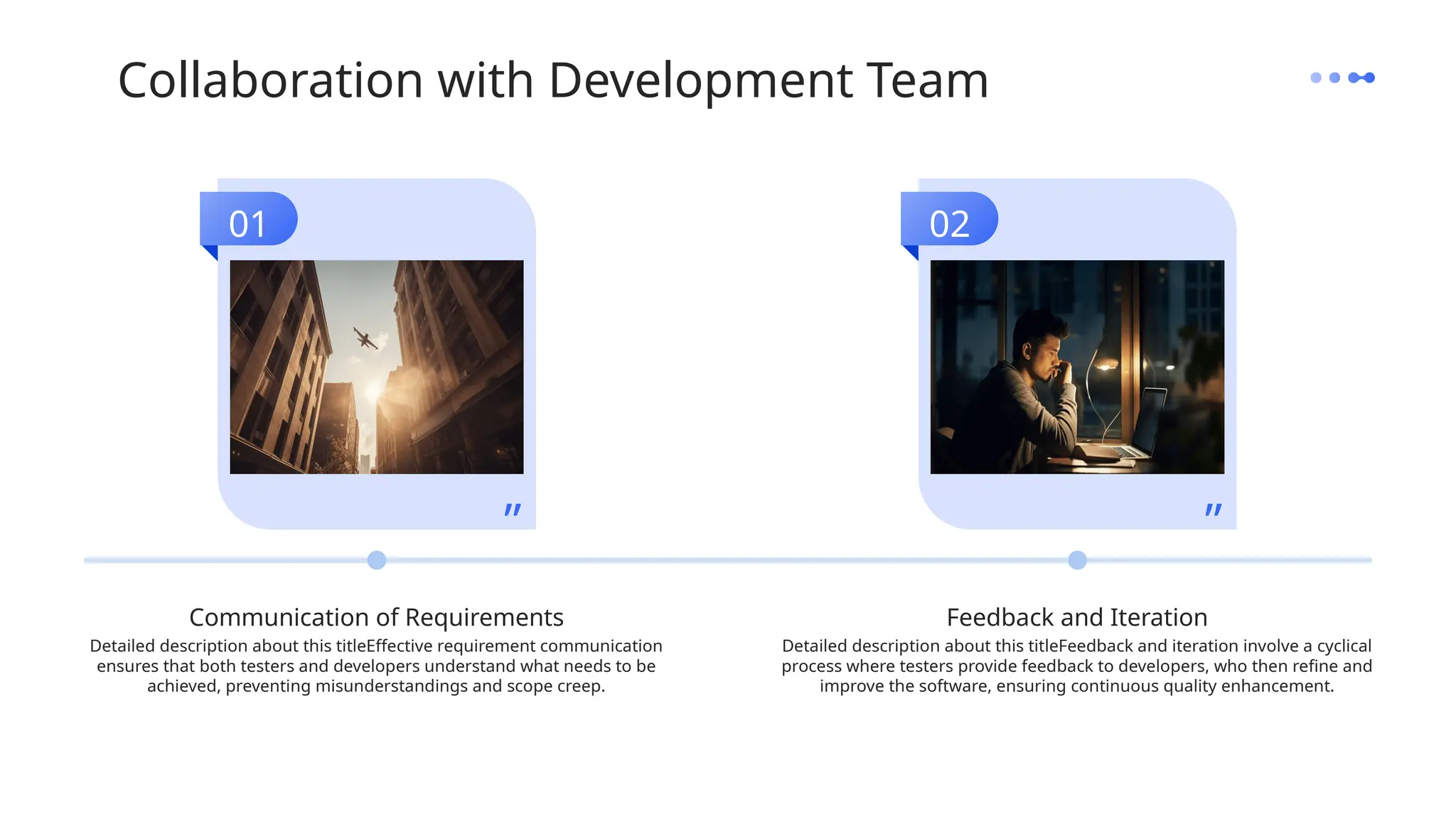Image resolution: width=1456 pixels, height=819 pixels.
Task: Click the horizontal timeline line center
Action: pos(727,560)
